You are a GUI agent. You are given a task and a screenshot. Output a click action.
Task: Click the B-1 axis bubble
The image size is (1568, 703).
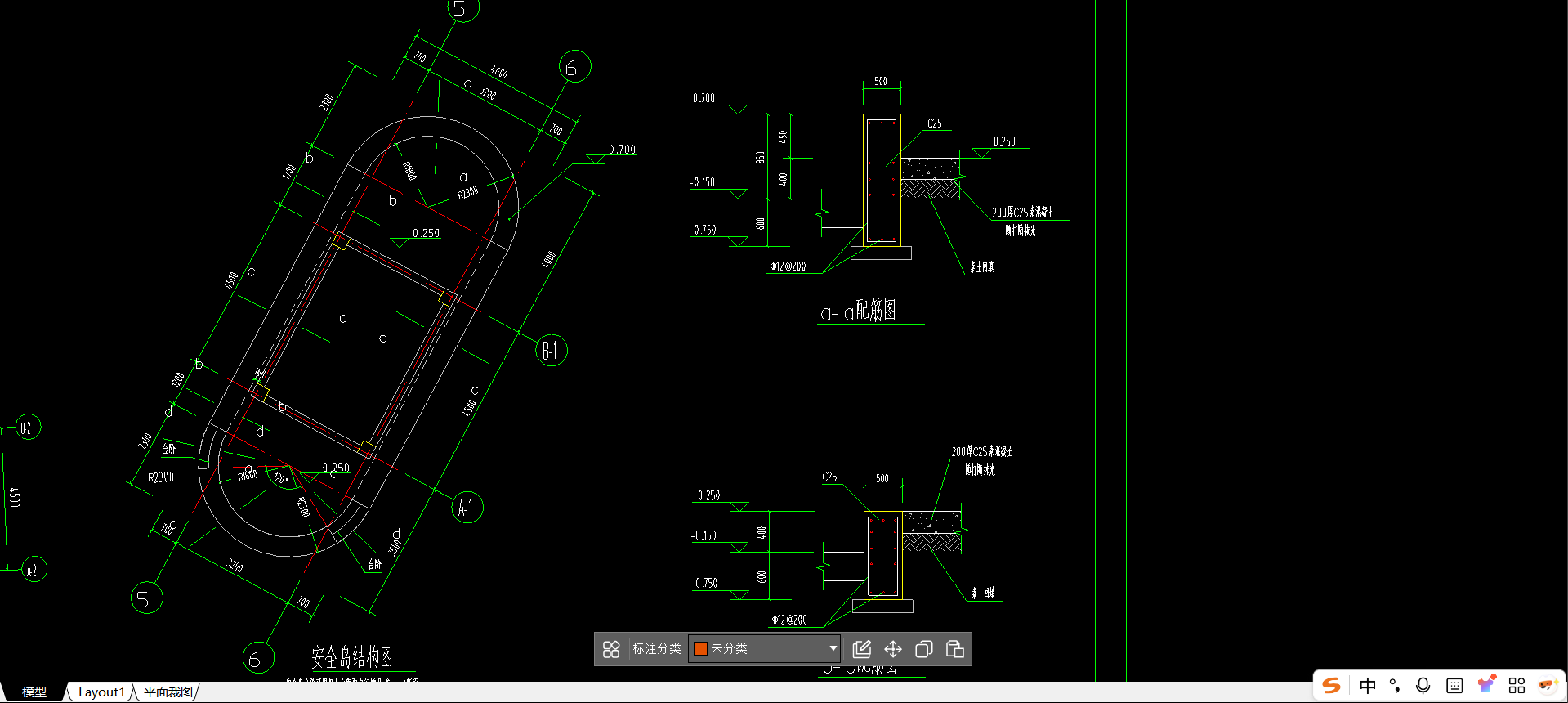click(551, 350)
